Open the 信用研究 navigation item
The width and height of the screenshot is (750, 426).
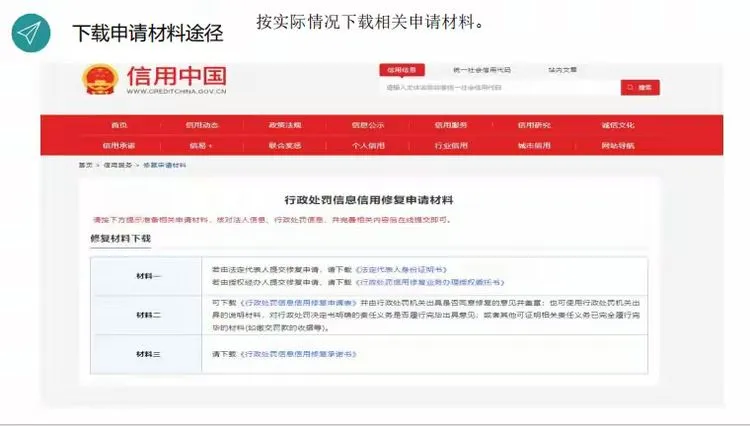coord(534,125)
